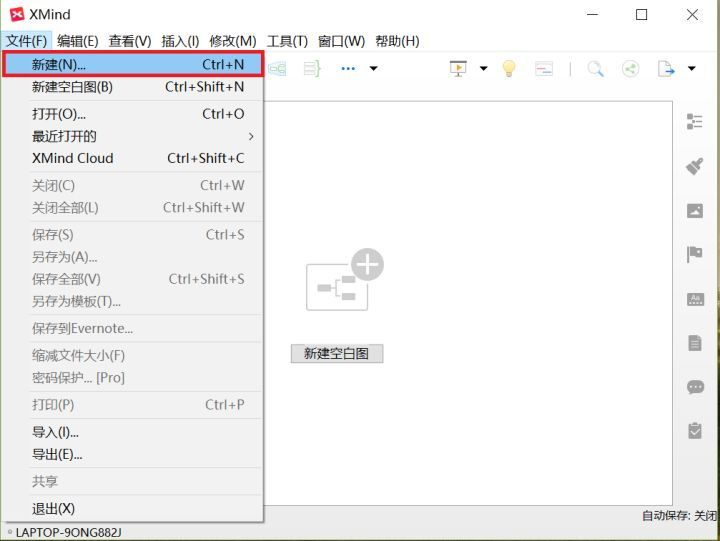
Task: Open the 工具(T) menu
Action: pyautogui.click(x=287, y=41)
